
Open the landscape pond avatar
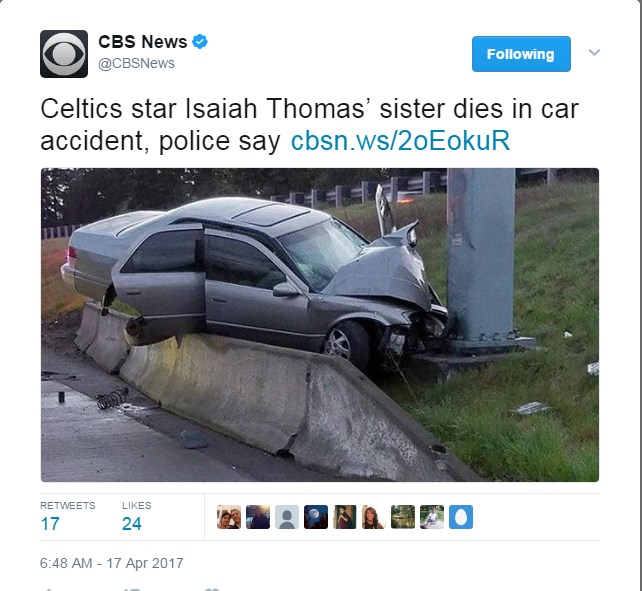(403, 517)
